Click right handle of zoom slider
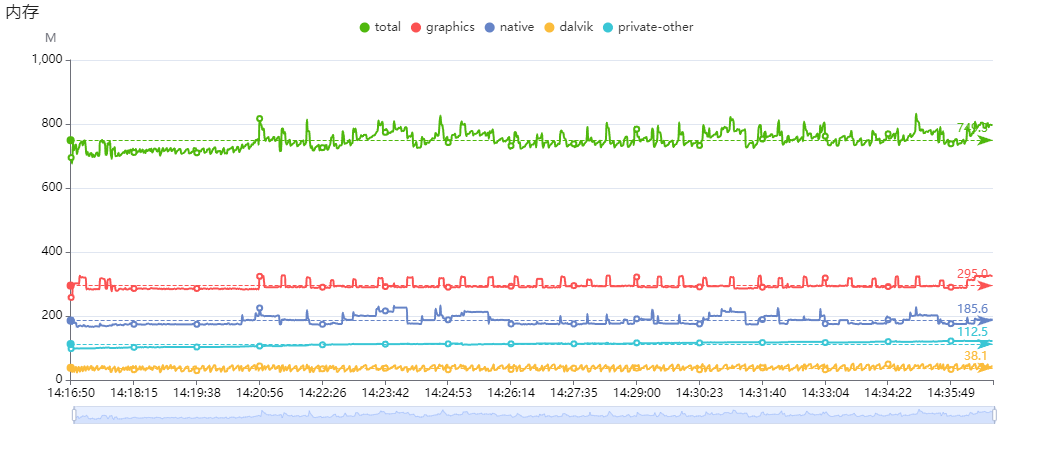The height and width of the screenshot is (450, 1053). (x=994, y=415)
